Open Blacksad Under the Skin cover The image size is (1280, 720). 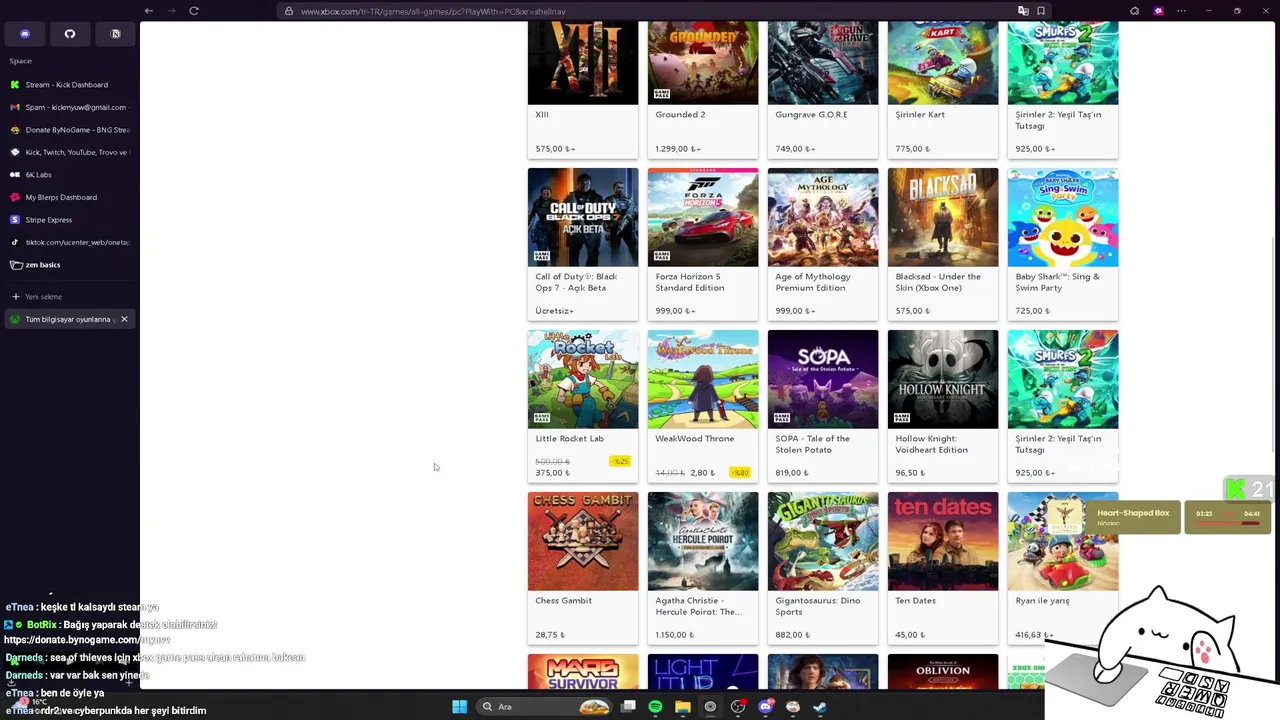tap(943, 217)
